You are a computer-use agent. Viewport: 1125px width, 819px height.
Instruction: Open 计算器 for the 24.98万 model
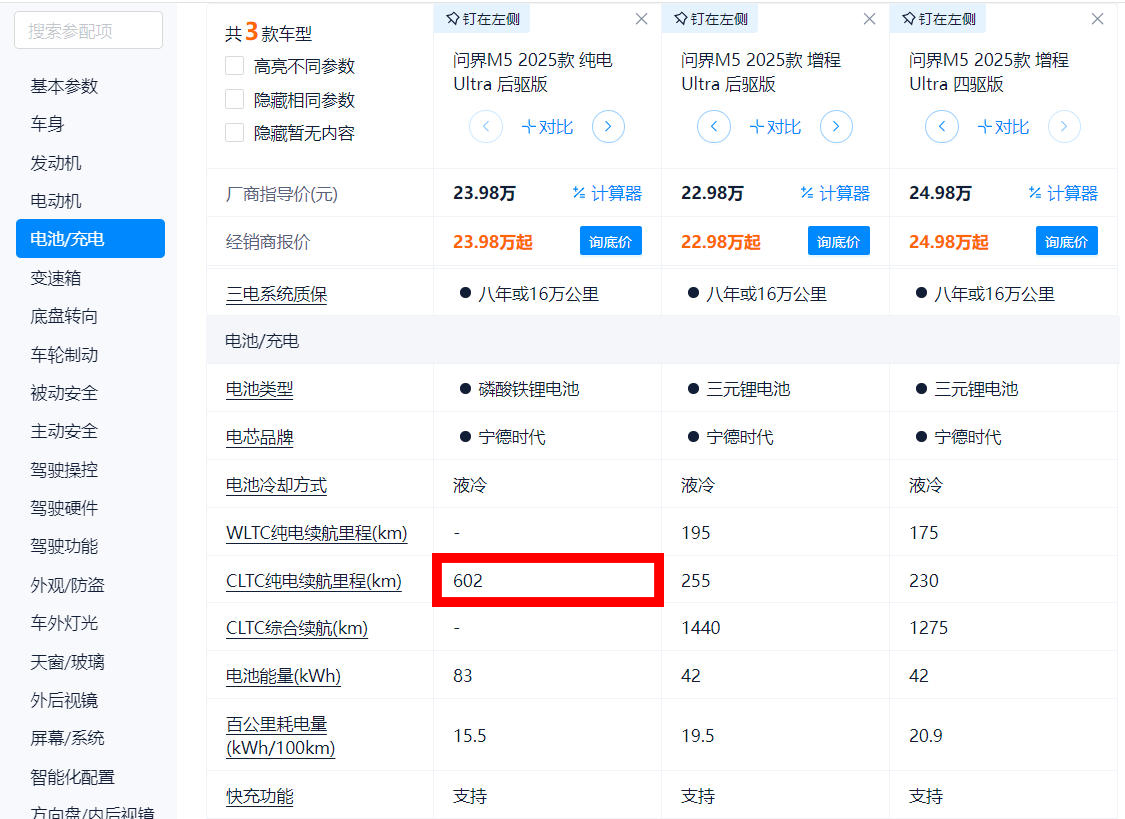(x=1063, y=194)
